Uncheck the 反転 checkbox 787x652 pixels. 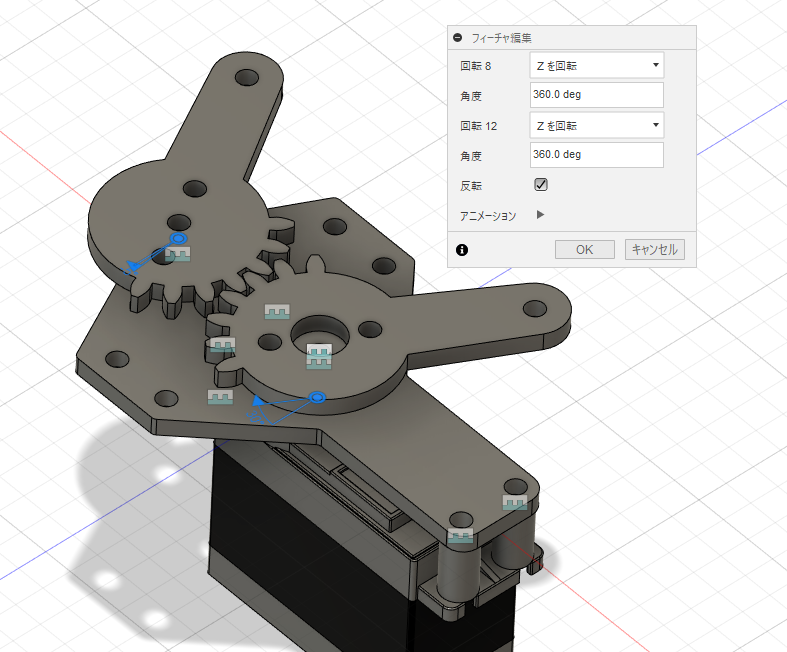pyautogui.click(x=541, y=185)
